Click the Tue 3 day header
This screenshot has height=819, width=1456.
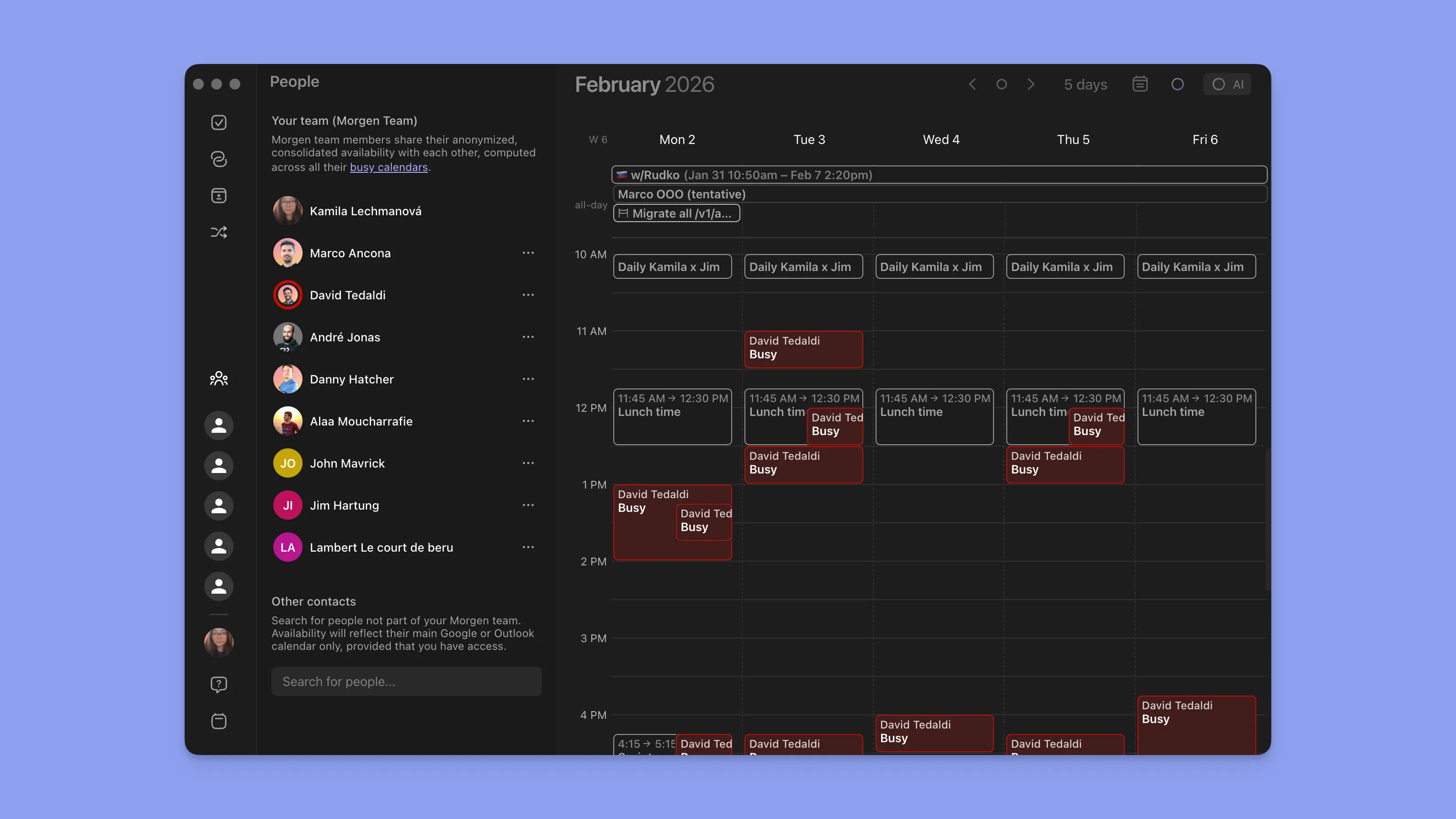pyautogui.click(x=809, y=139)
